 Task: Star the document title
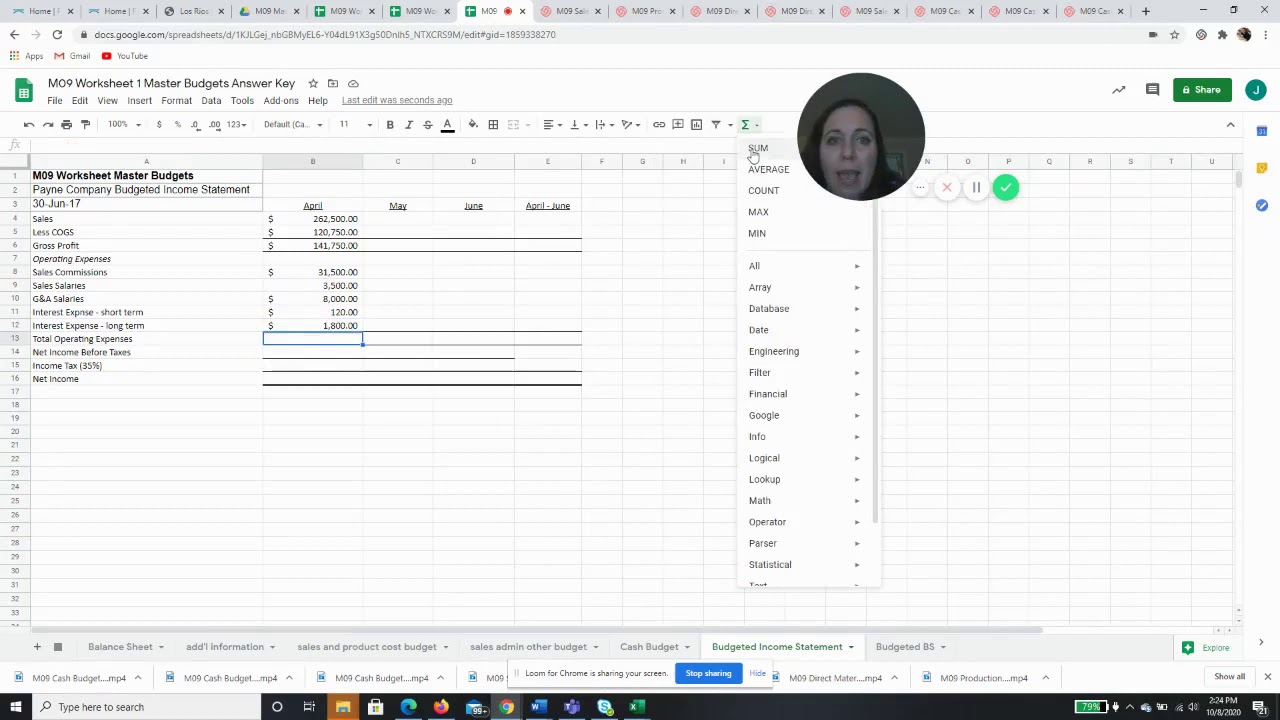[313, 83]
